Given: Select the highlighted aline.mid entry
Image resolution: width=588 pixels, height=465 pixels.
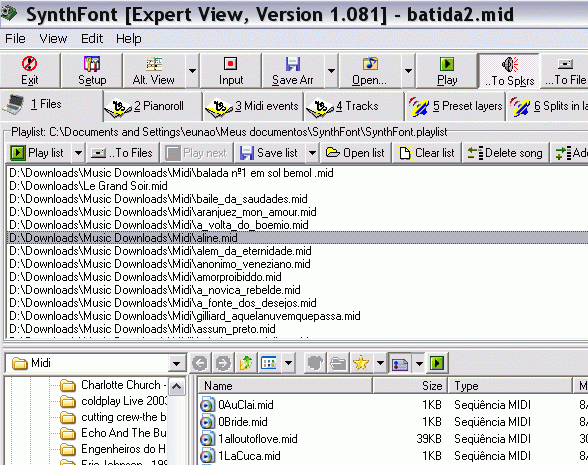Looking at the screenshot, I should (x=298, y=238).
